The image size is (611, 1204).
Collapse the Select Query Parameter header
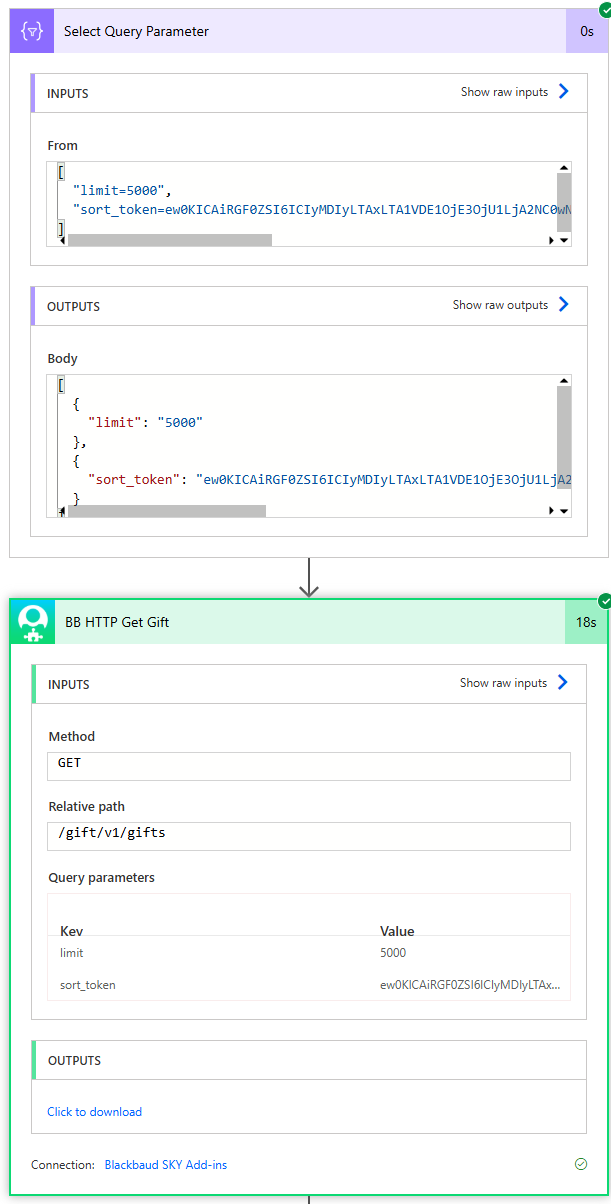tap(300, 31)
